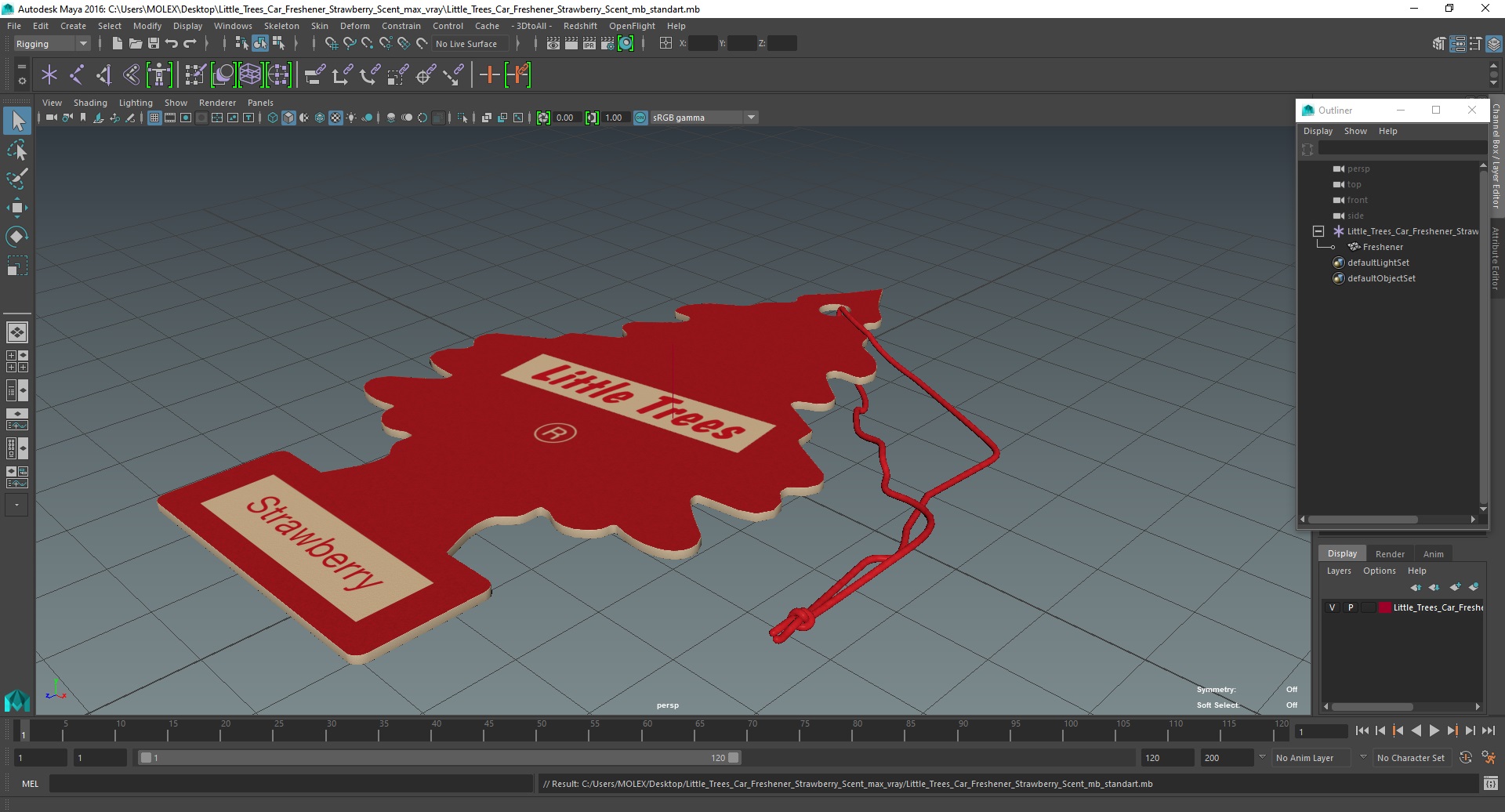The width and height of the screenshot is (1505, 812).
Task: Select the arrow Select tool in toolbox
Action: (x=17, y=121)
